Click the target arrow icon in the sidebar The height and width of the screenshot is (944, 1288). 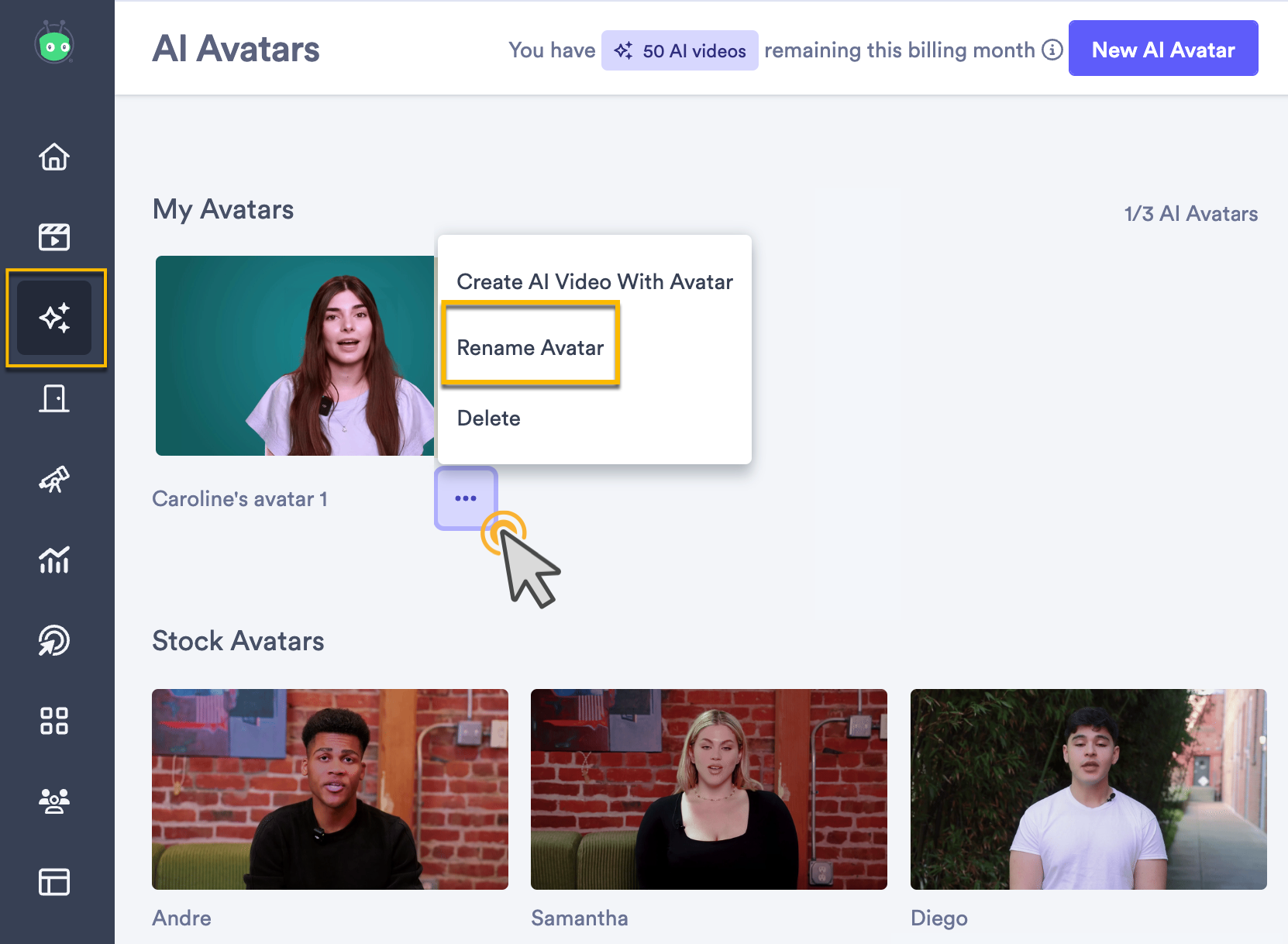point(53,641)
